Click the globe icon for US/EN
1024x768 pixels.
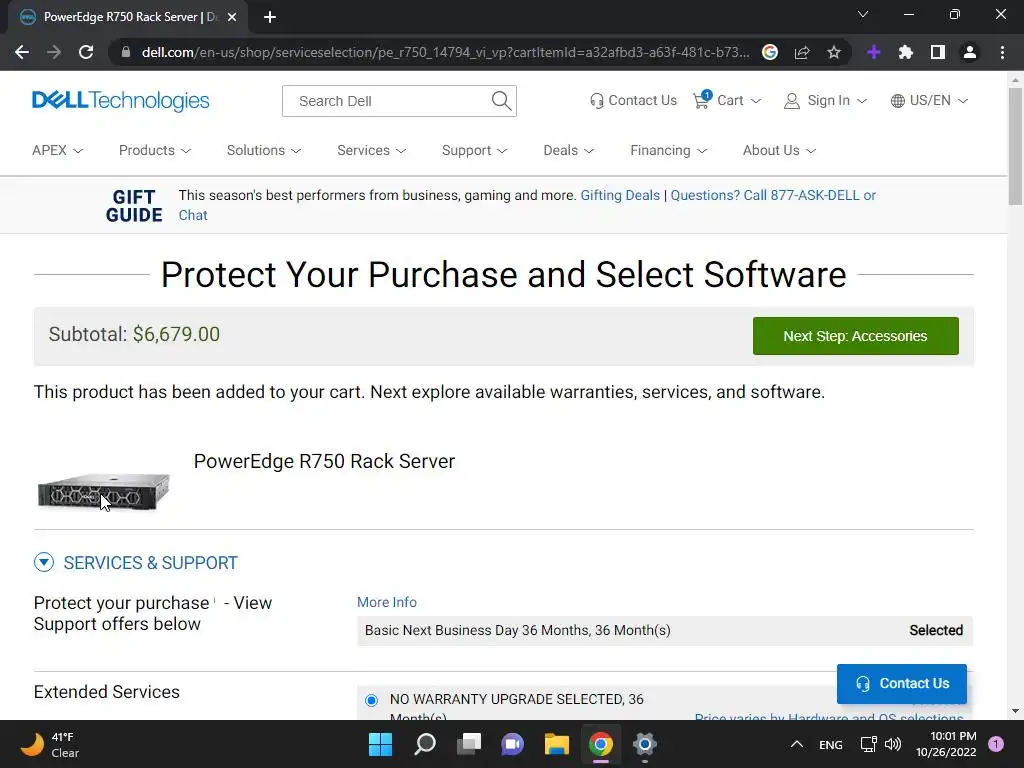898,101
